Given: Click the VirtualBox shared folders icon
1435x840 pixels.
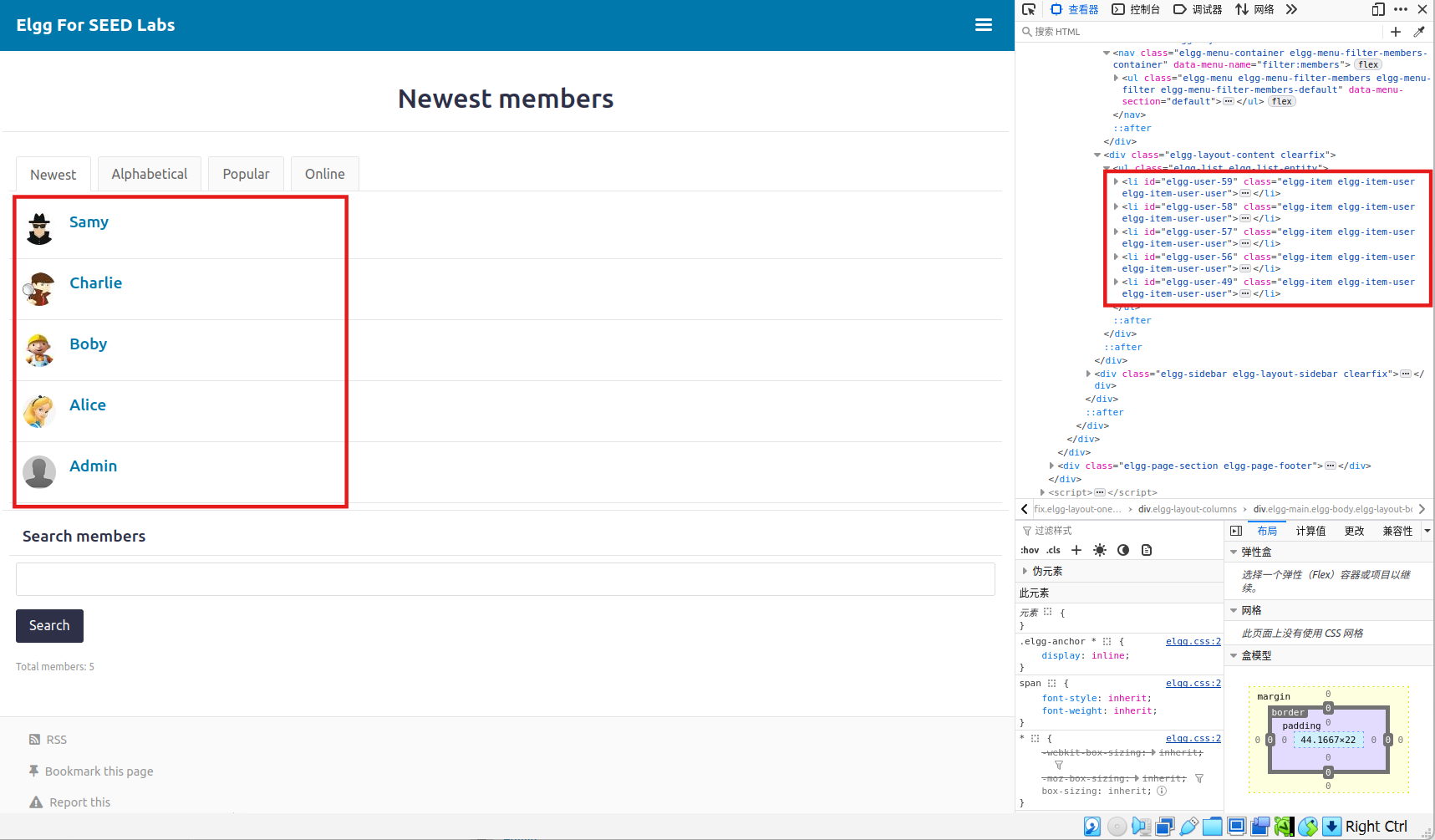Looking at the screenshot, I should click(x=1213, y=827).
